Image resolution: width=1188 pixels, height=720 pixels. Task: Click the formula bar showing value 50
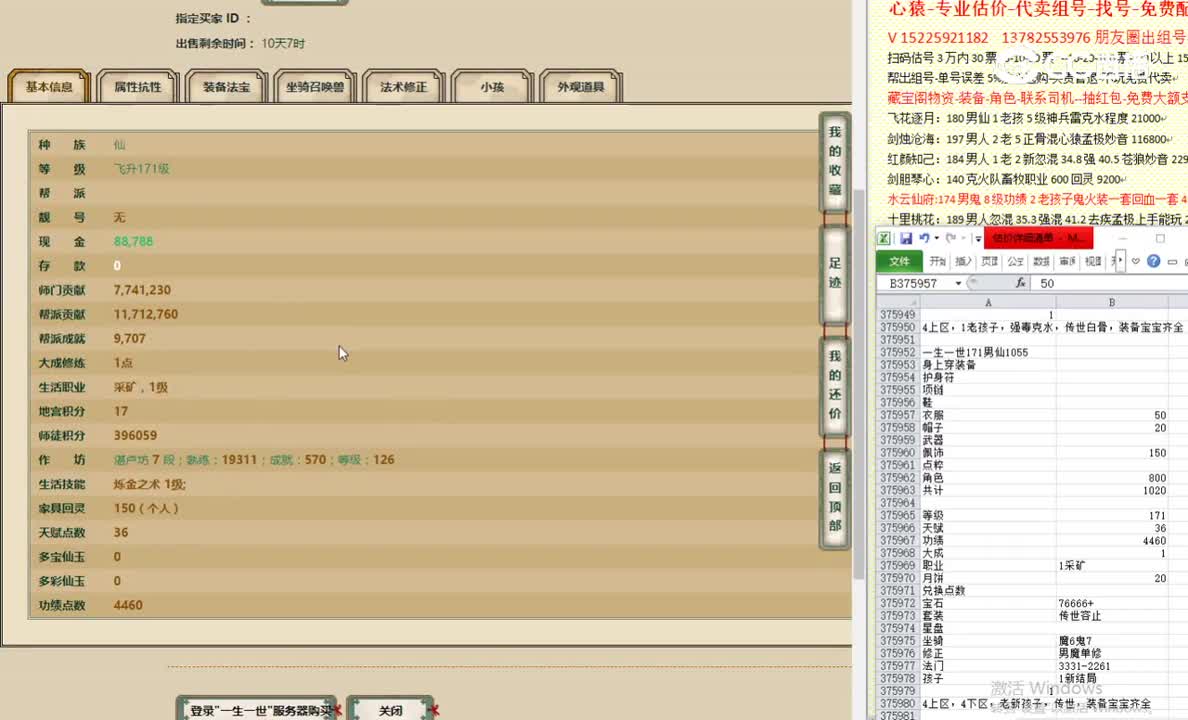click(1046, 282)
